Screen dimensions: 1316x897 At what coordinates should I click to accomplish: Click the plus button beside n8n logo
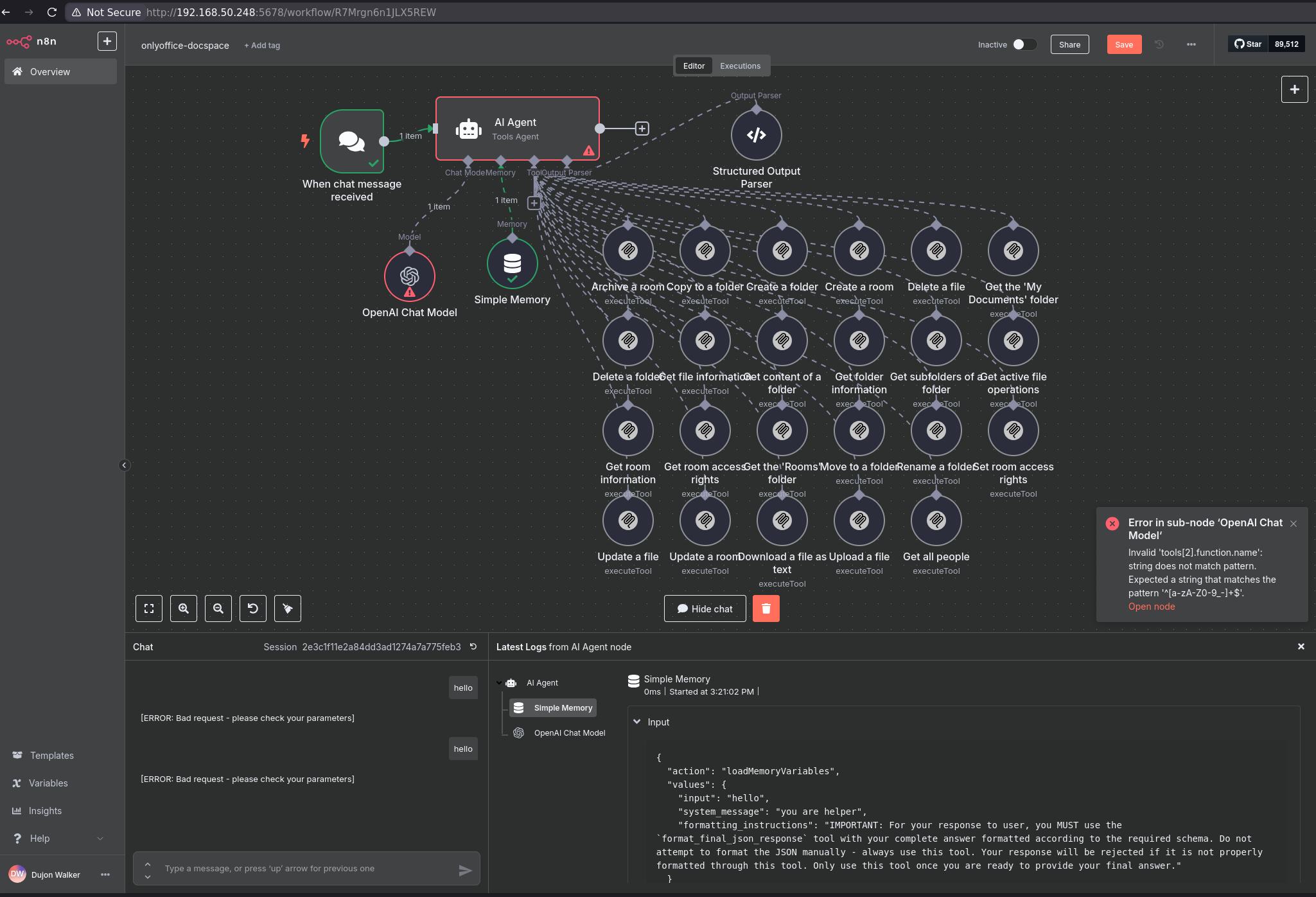coord(107,41)
